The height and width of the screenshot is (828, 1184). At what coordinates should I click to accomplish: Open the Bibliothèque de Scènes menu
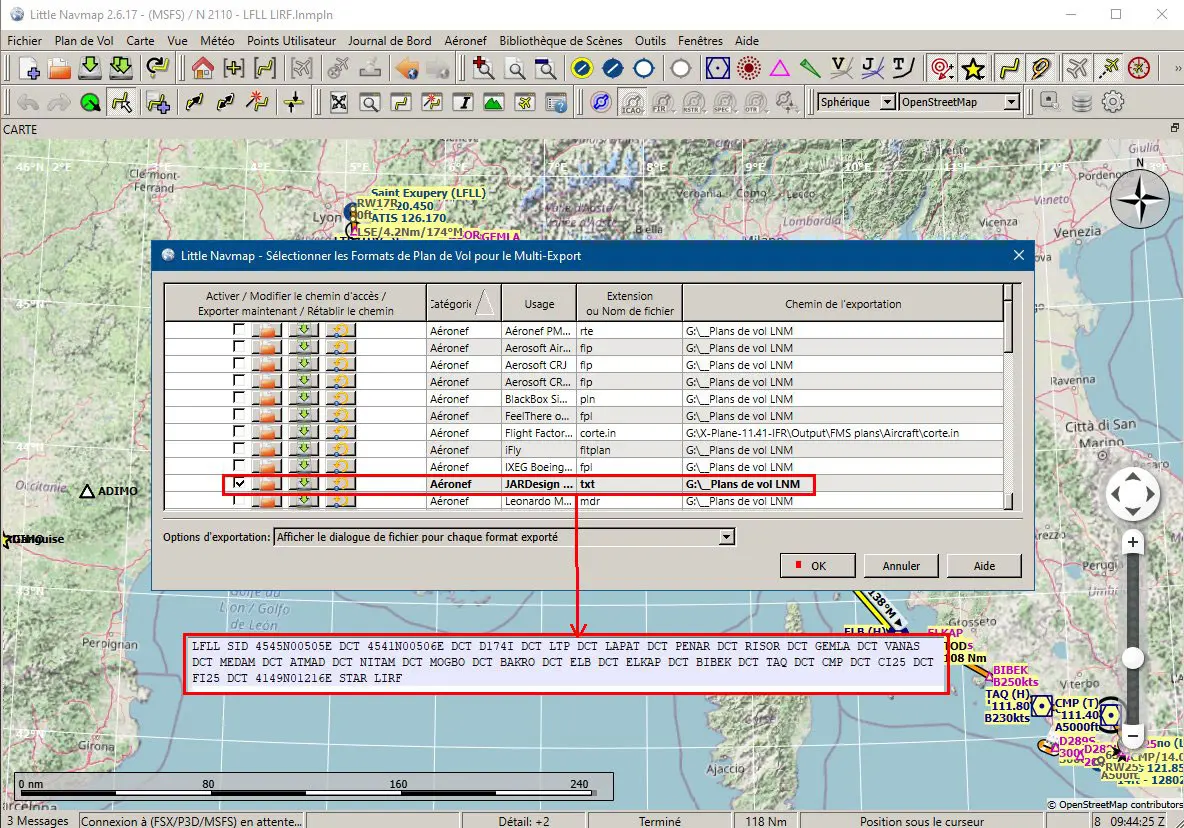click(x=561, y=41)
